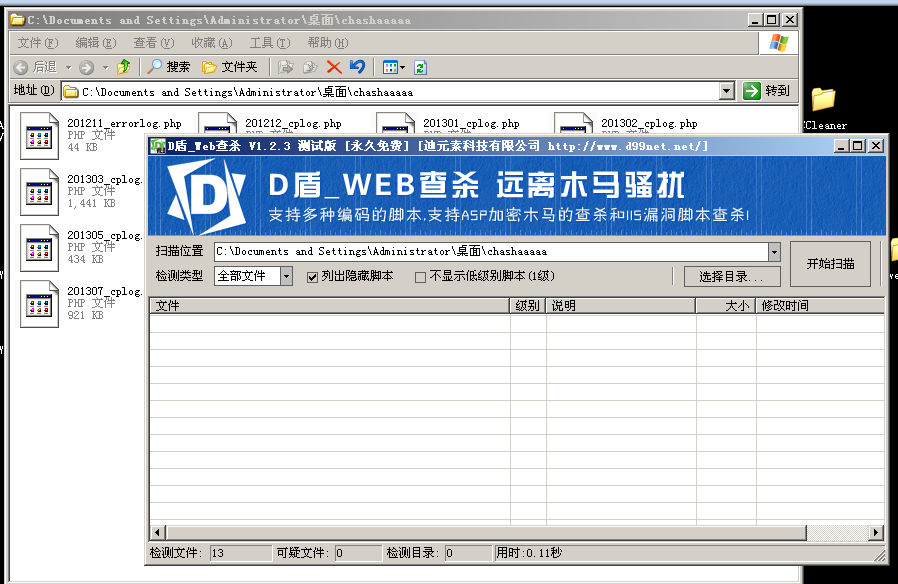898x584 pixels.
Task: Click the D shield logo in banner
Action: coord(207,196)
